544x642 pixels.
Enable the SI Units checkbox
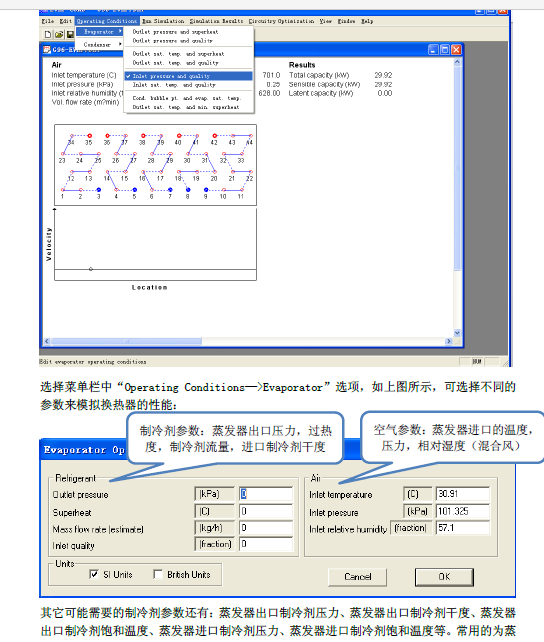[x=94, y=574]
